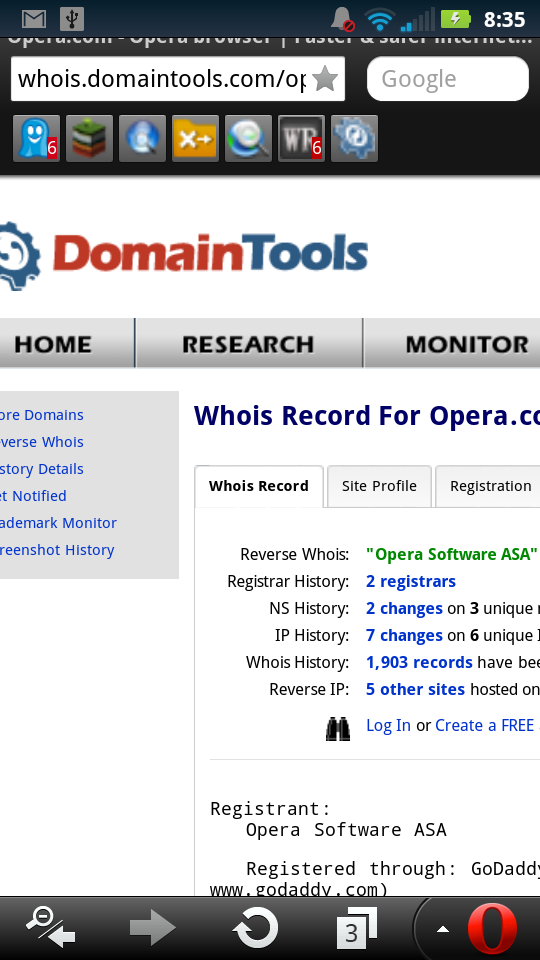The image size is (540, 960).
Task: Tap the USB notification icon
Action: coord(72,19)
